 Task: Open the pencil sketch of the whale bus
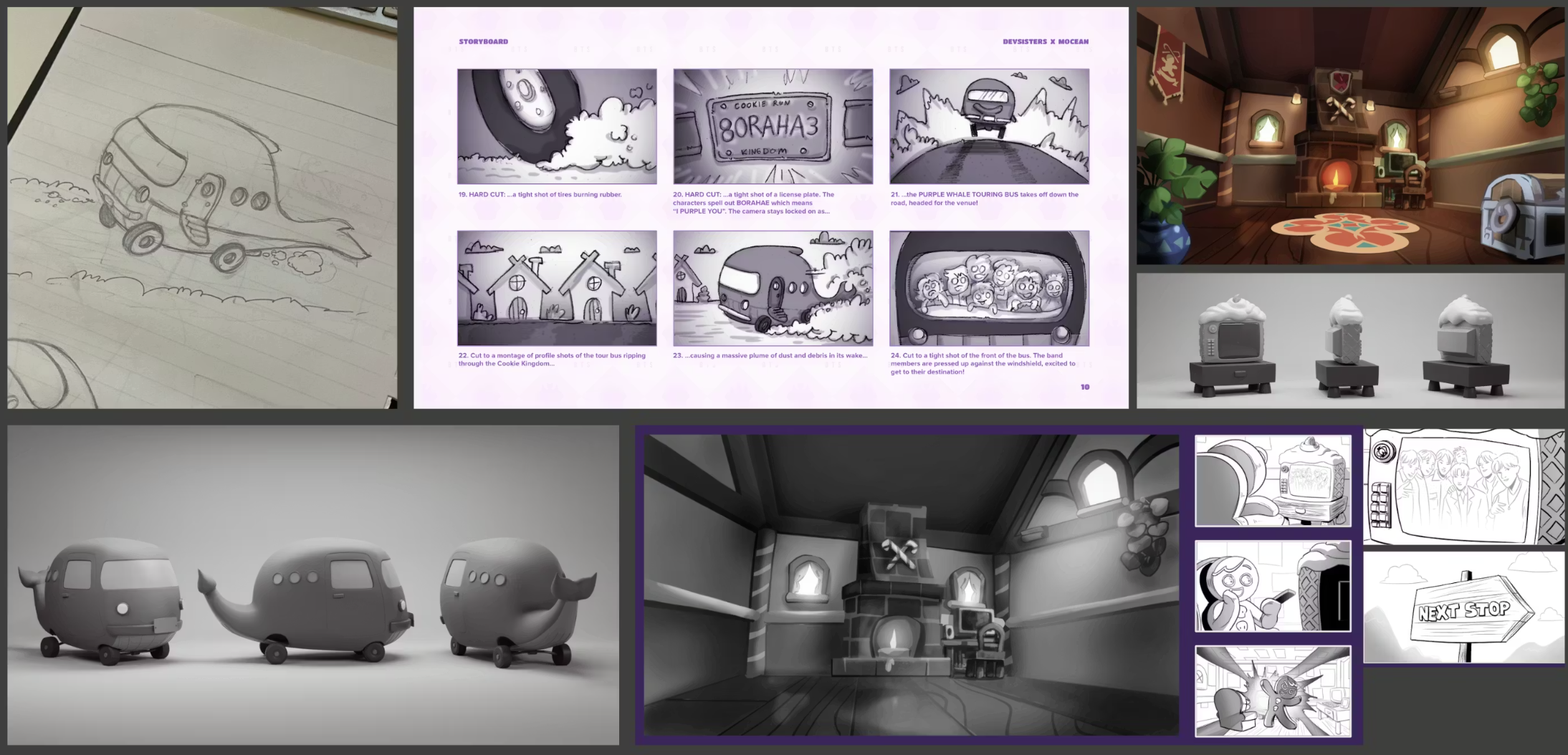(202, 208)
